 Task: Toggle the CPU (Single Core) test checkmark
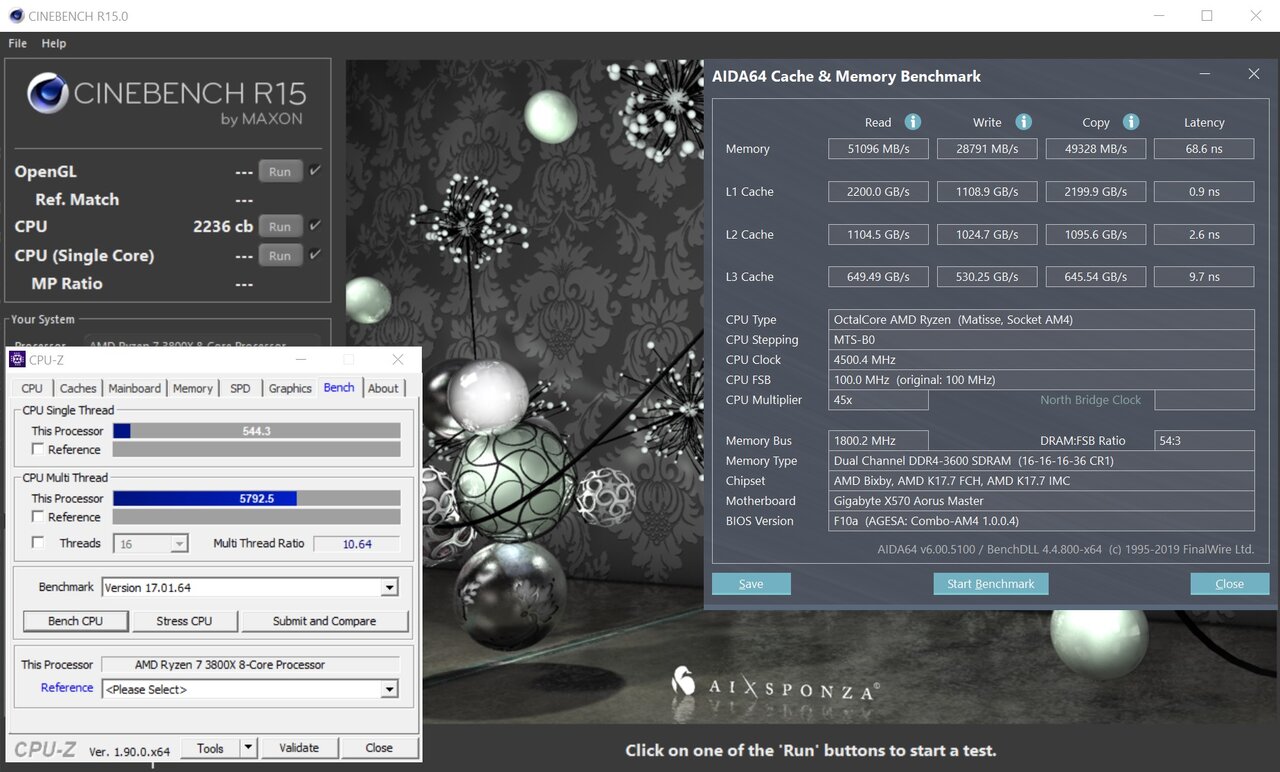tap(315, 255)
